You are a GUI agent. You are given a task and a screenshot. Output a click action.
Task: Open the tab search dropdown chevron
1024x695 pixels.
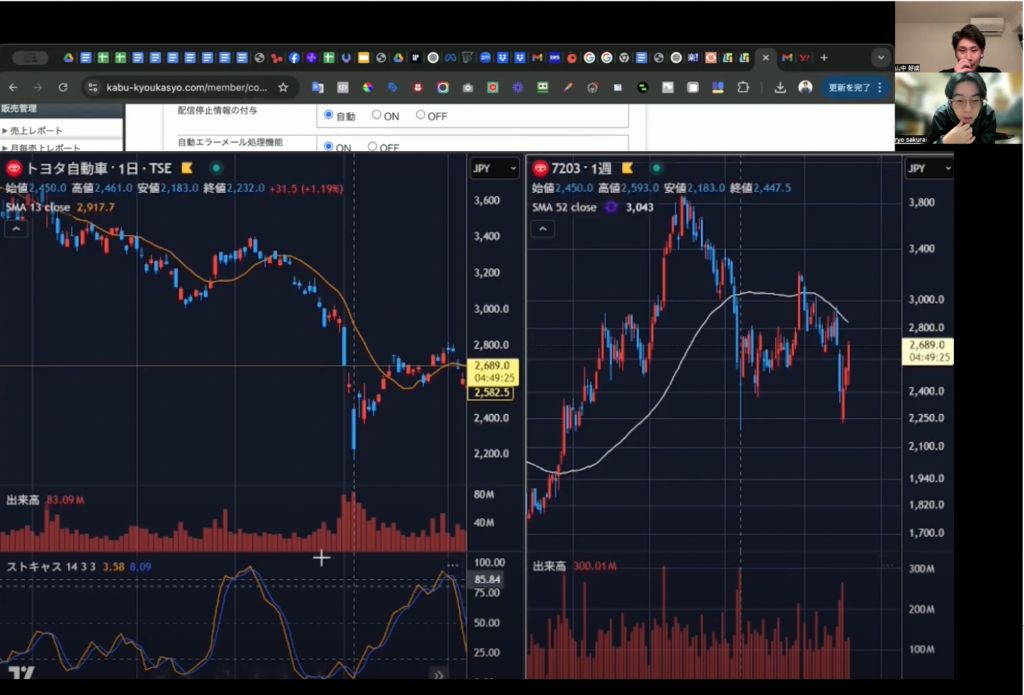click(880, 57)
